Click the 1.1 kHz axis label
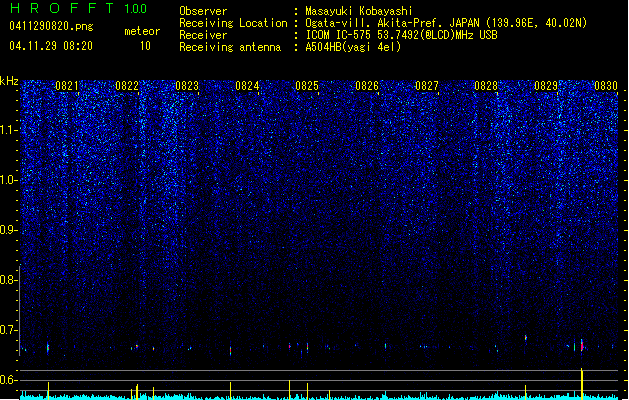The image size is (629, 400). [x=8, y=130]
